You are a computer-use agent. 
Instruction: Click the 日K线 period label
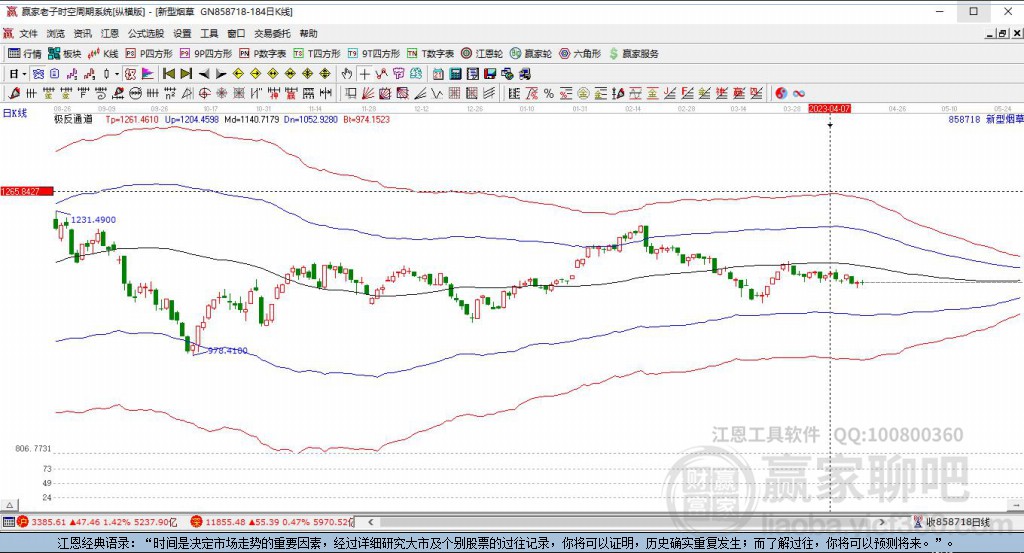coord(15,113)
